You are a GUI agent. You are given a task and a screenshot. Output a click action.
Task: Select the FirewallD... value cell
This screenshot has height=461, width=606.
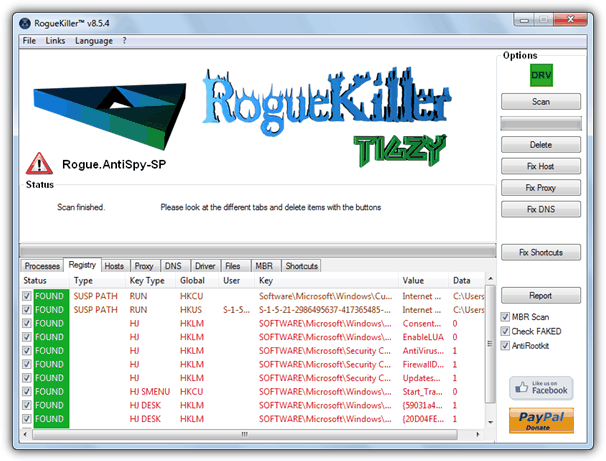click(x=423, y=364)
